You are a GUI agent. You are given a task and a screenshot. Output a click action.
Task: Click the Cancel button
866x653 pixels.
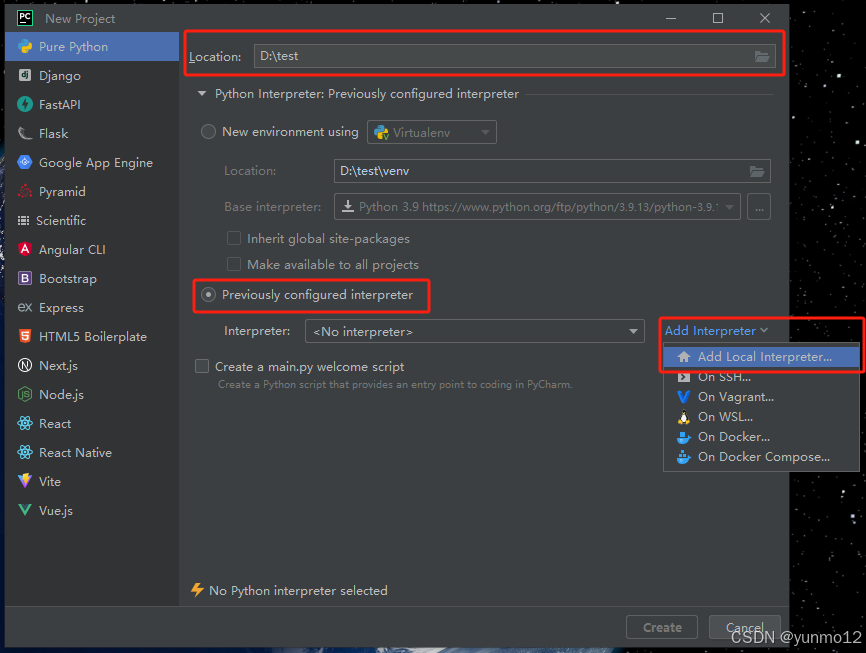(x=744, y=627)
